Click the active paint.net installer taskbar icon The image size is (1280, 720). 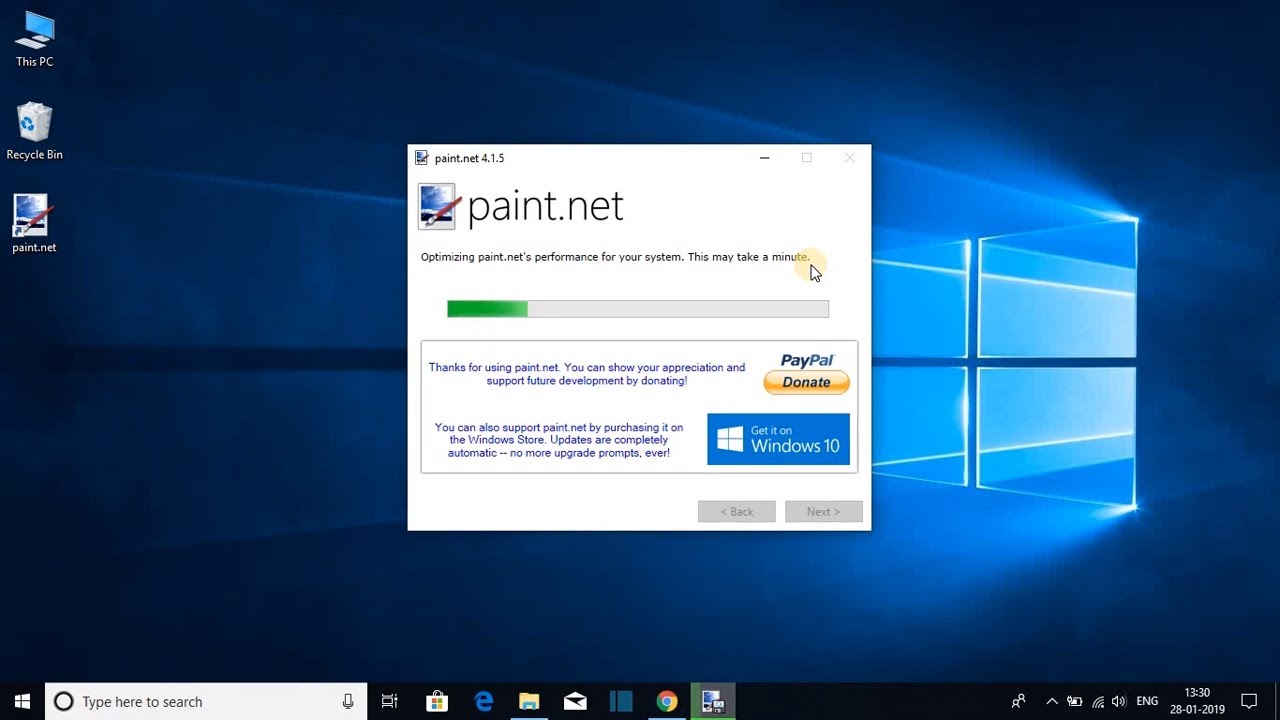[713, 701]
